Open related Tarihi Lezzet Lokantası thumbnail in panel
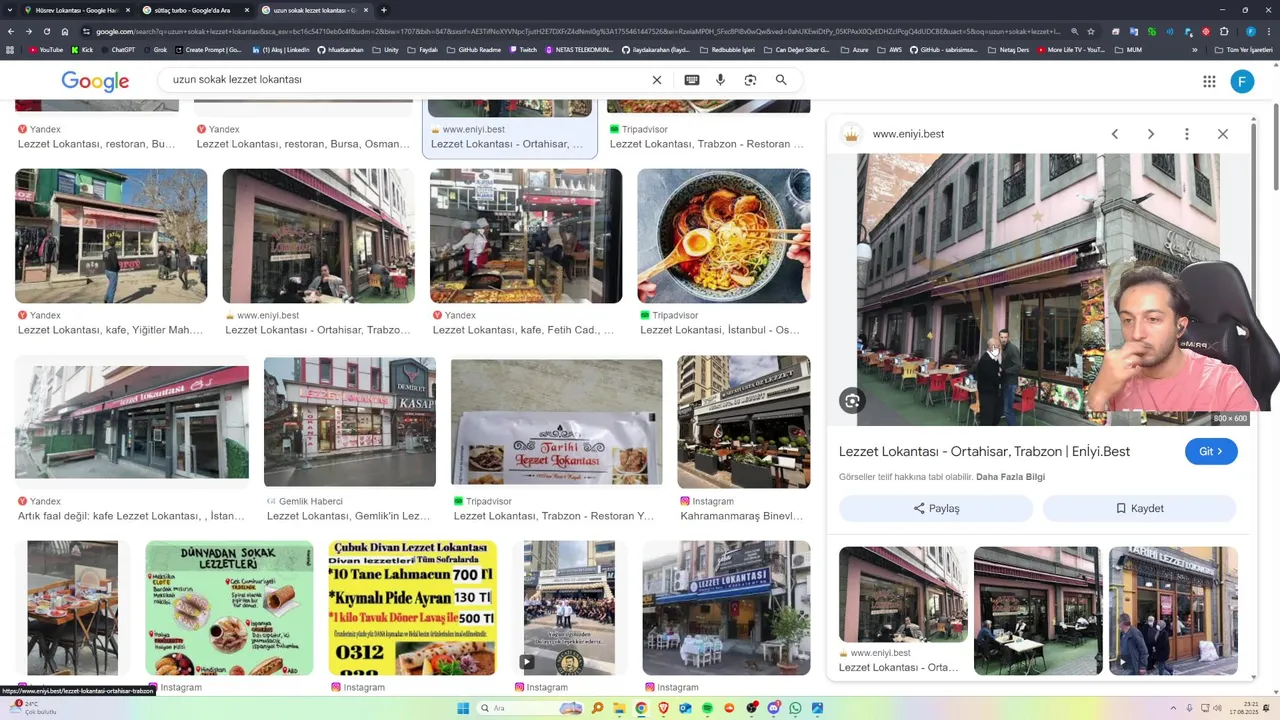The width and height of the screenshot is (1280, 720). 1173,610
